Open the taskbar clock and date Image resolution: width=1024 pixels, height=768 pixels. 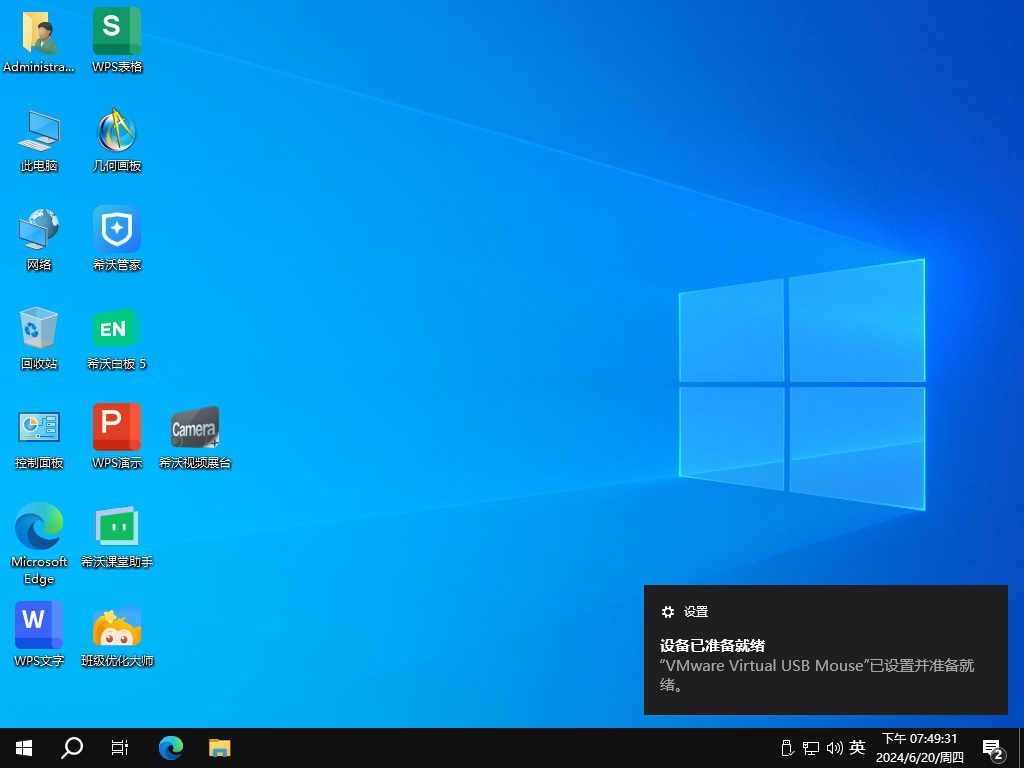coord(920,748)
